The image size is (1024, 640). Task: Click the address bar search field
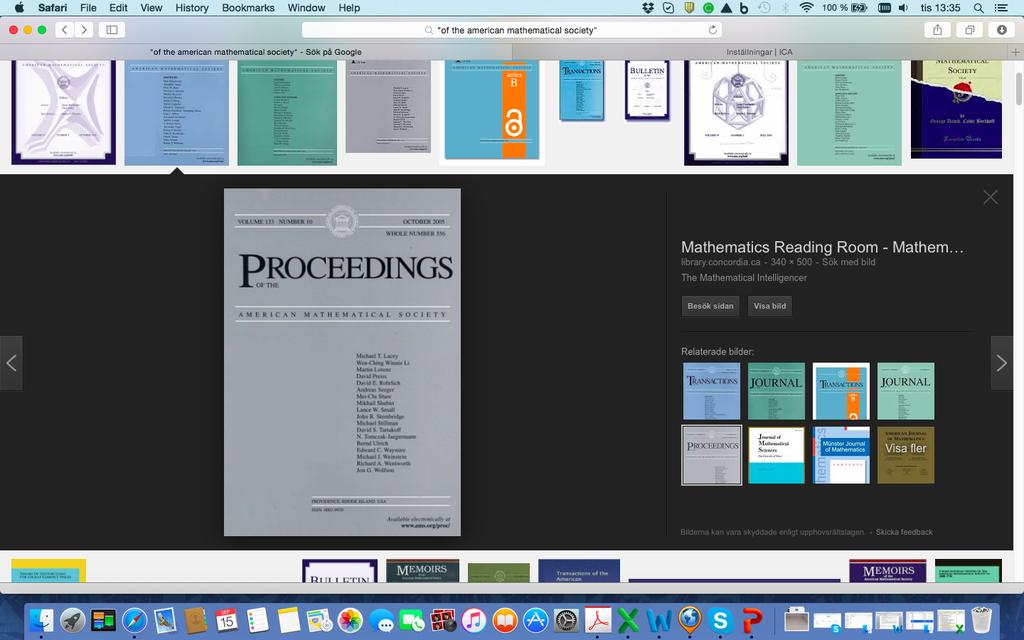(x=513, y=30)
